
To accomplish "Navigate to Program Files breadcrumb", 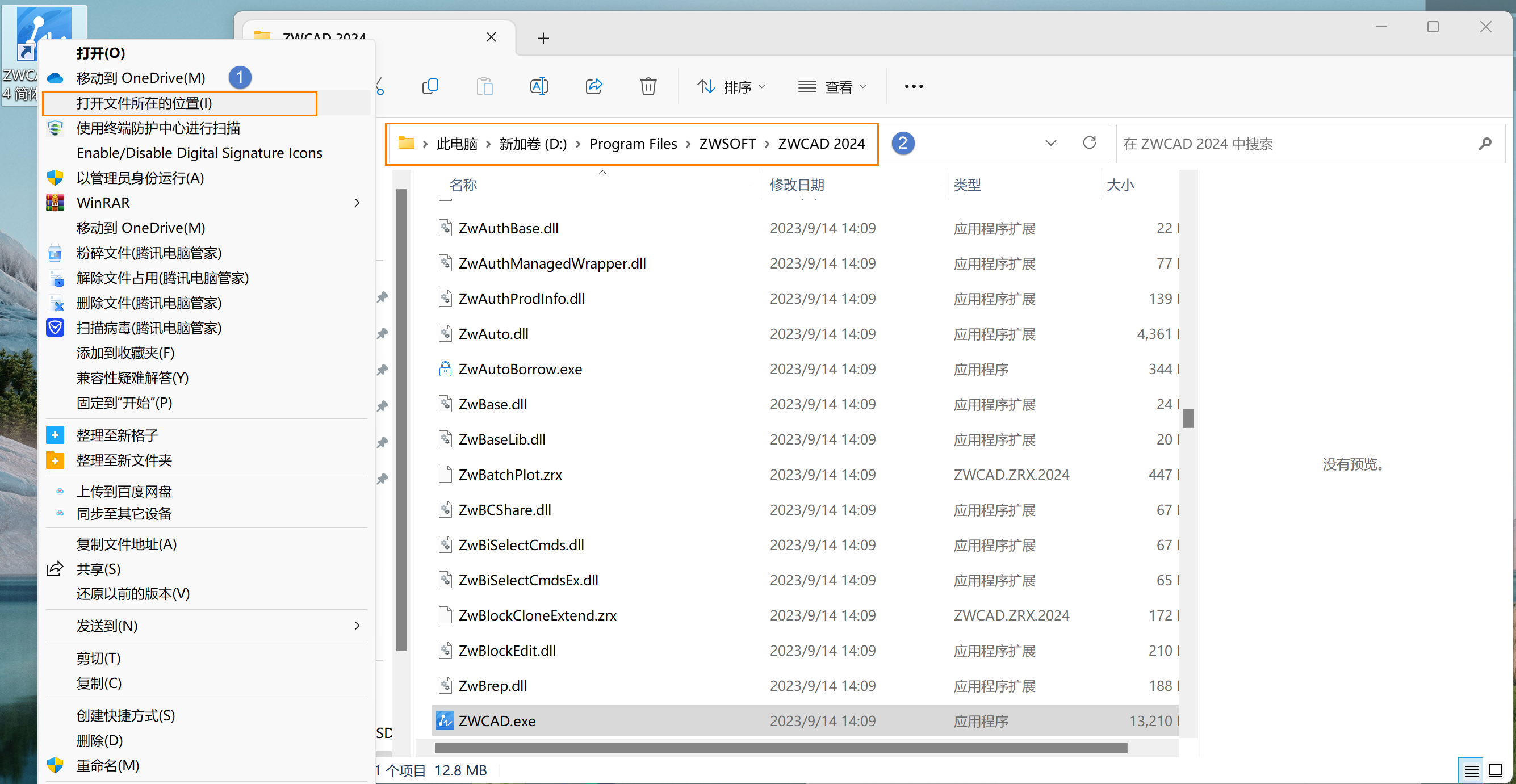I will click(633, 144).
